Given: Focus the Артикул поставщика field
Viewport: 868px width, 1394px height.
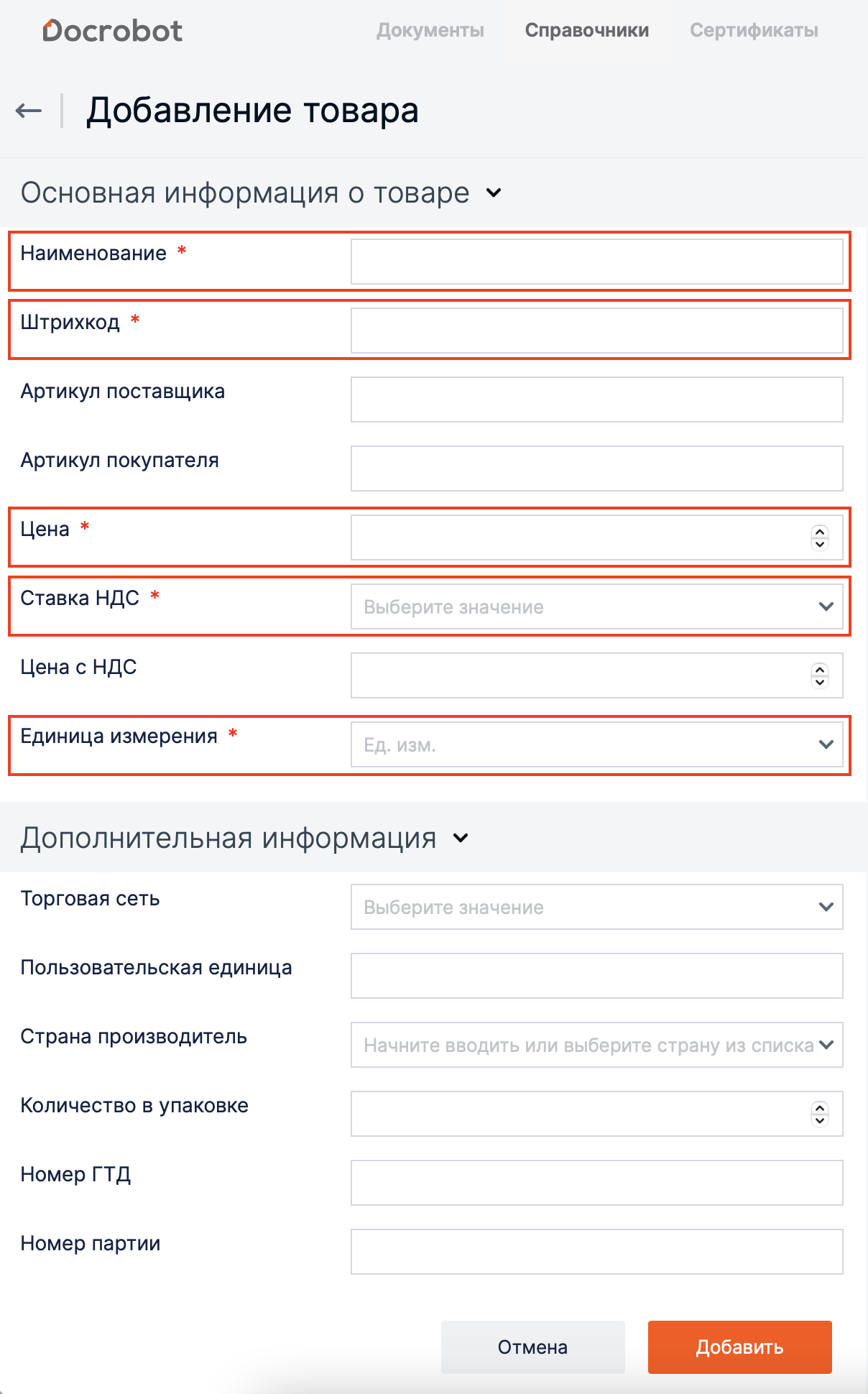Looking at the screenshot, I should point(596,400).
